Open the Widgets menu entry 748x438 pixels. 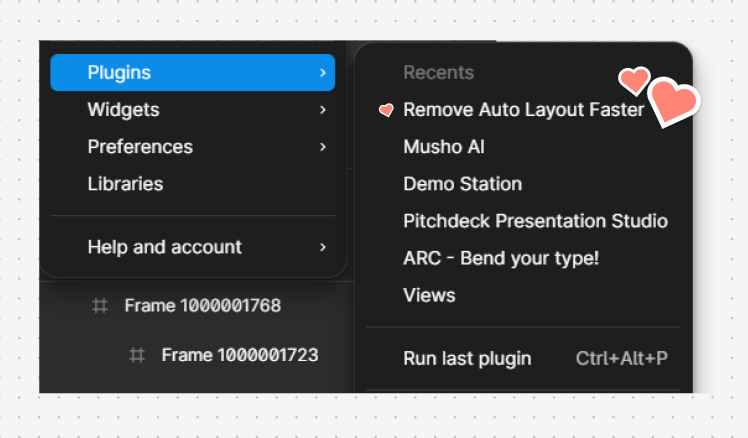coord(192,110)
